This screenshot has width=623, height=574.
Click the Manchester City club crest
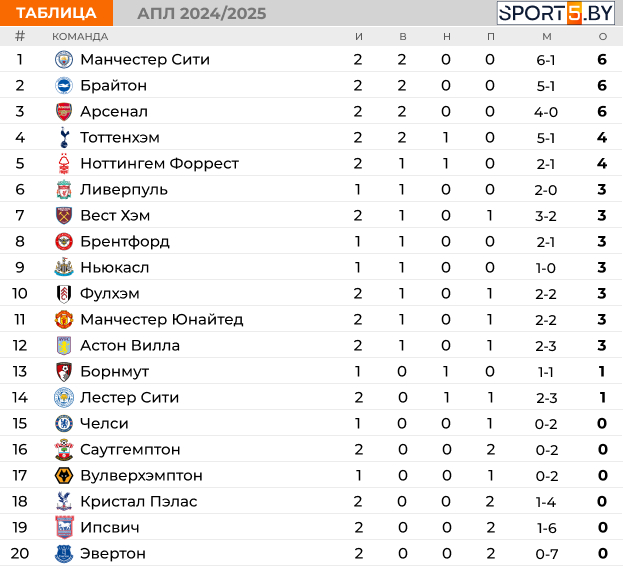tap(64, 60)
